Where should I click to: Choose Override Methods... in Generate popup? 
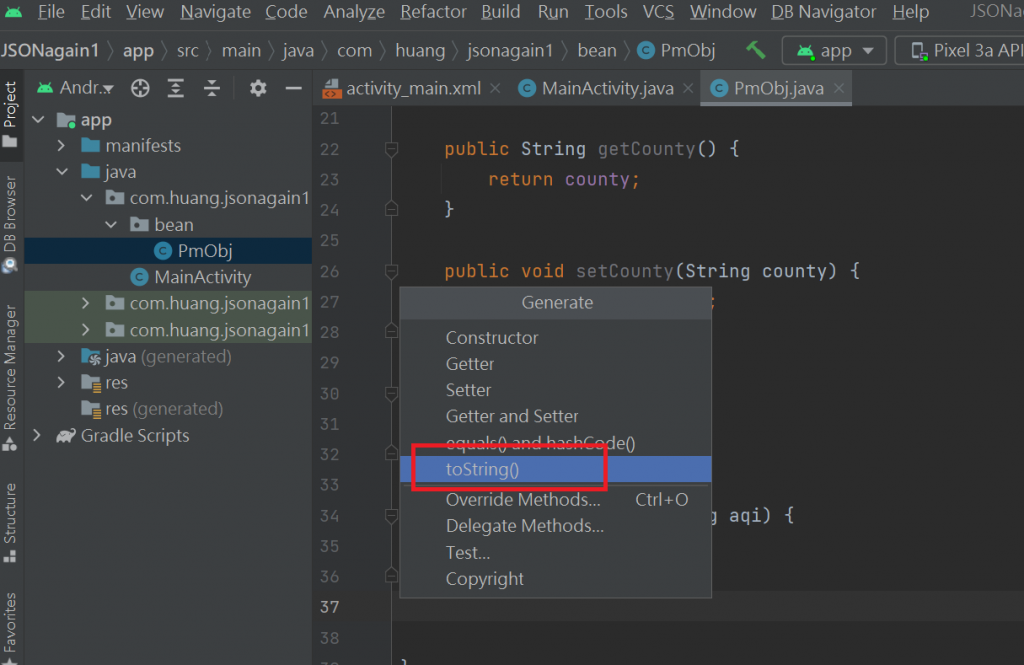[x=555, y=500]
